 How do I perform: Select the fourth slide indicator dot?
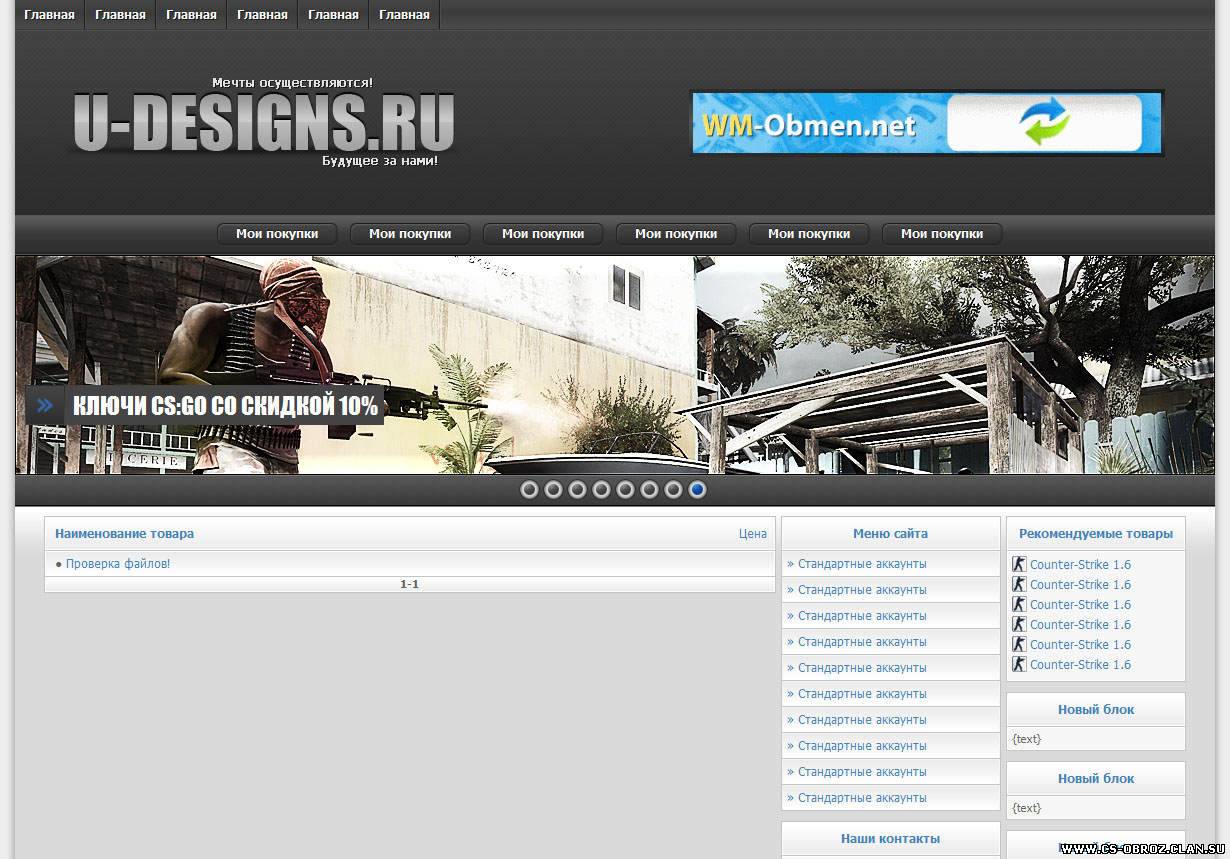point(601,489)
